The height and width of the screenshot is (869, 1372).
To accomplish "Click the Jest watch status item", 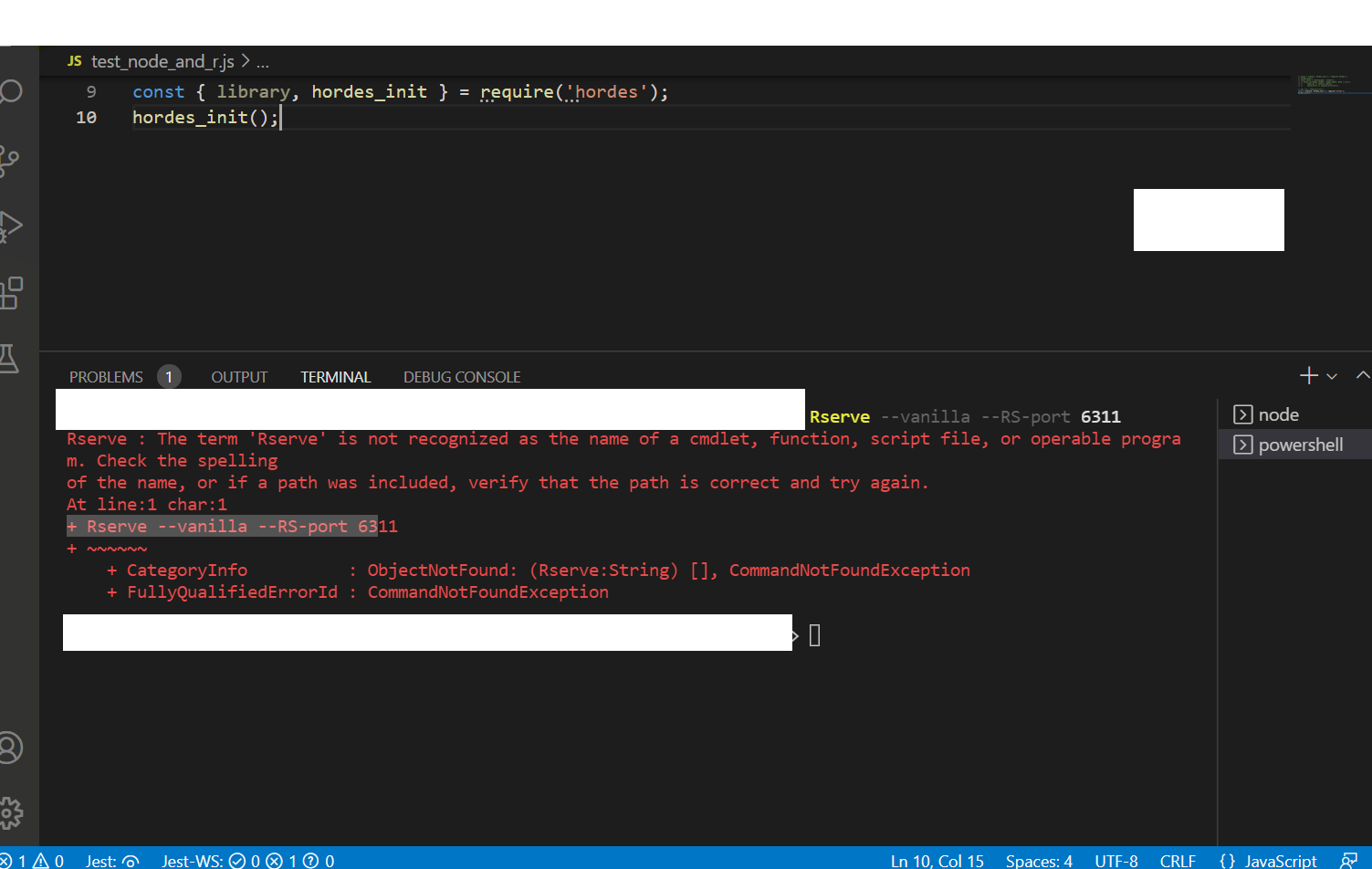I will coord(111,861).
